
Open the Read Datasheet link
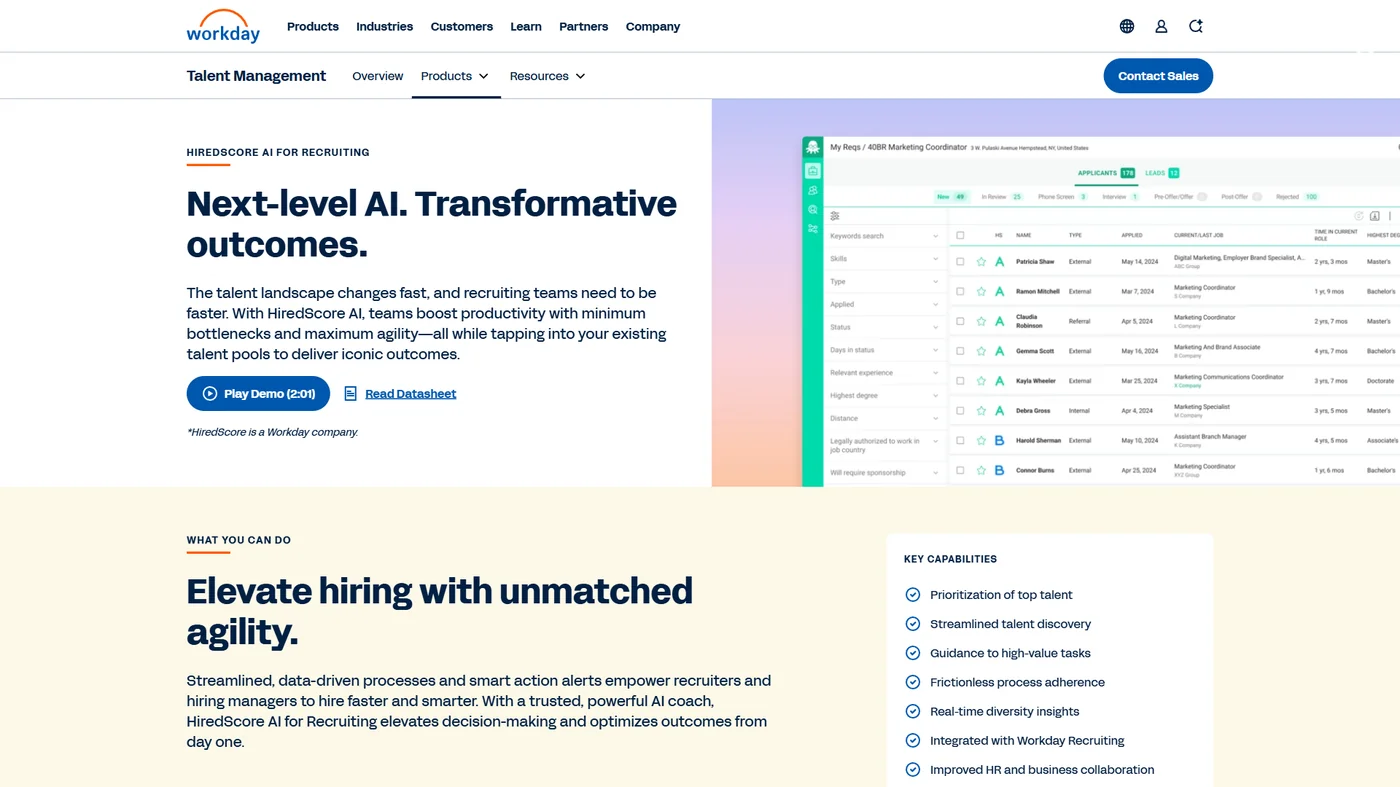click(x=411, y=394)
